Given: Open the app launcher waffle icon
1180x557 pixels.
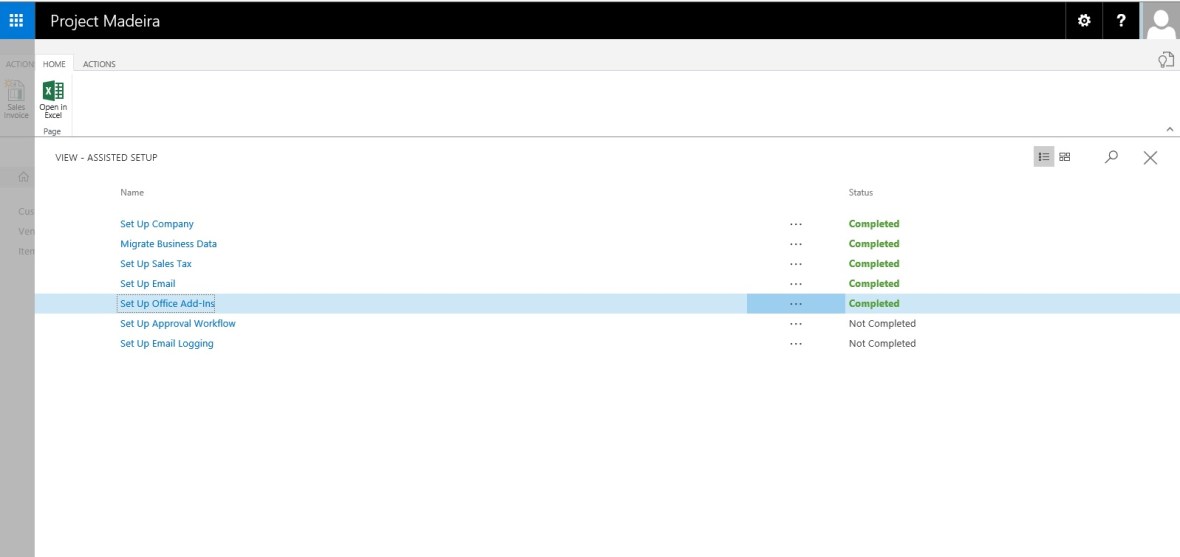Looking at the screenshot, I should click(17, 20).
